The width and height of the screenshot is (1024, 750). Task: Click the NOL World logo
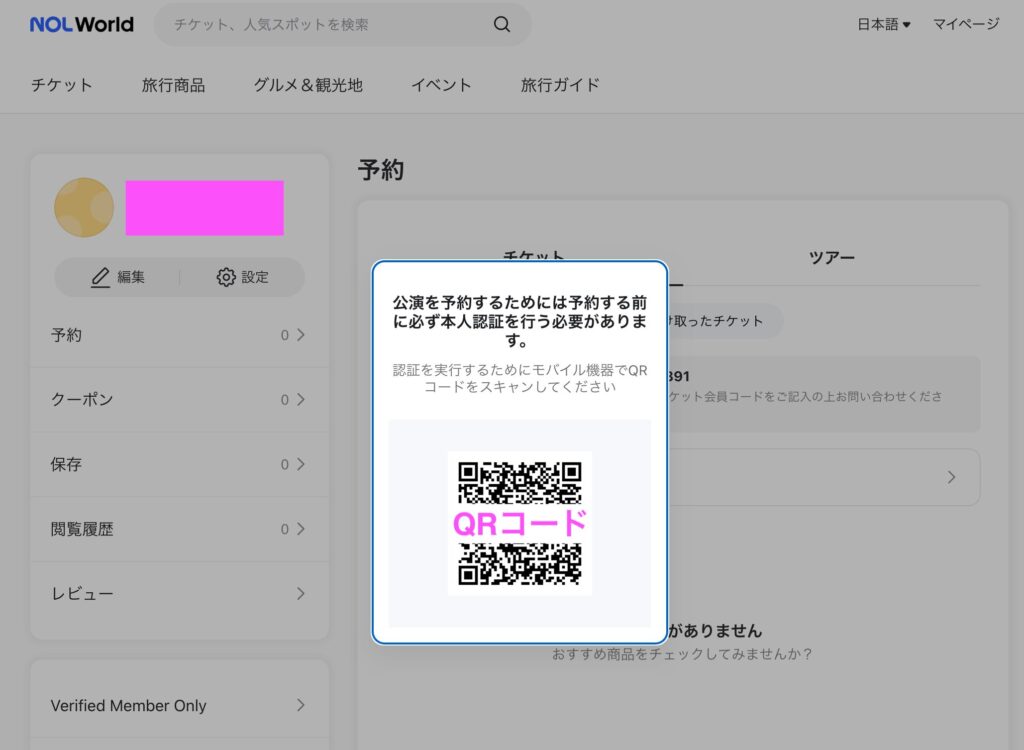[x=81, y=24]
